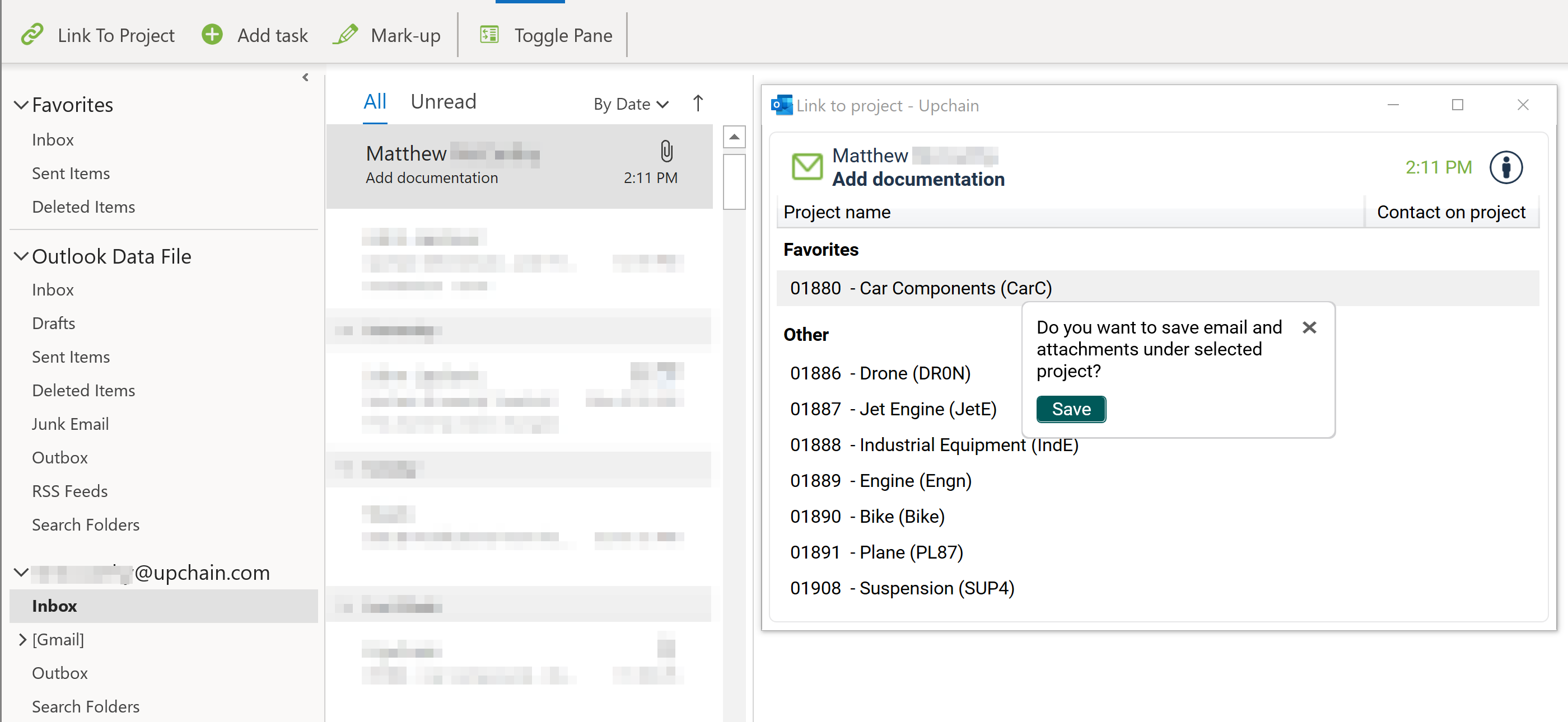Click the Link To Project chain icon
Viewport: 1568px width, 722px height.
[x=32, y=35]
